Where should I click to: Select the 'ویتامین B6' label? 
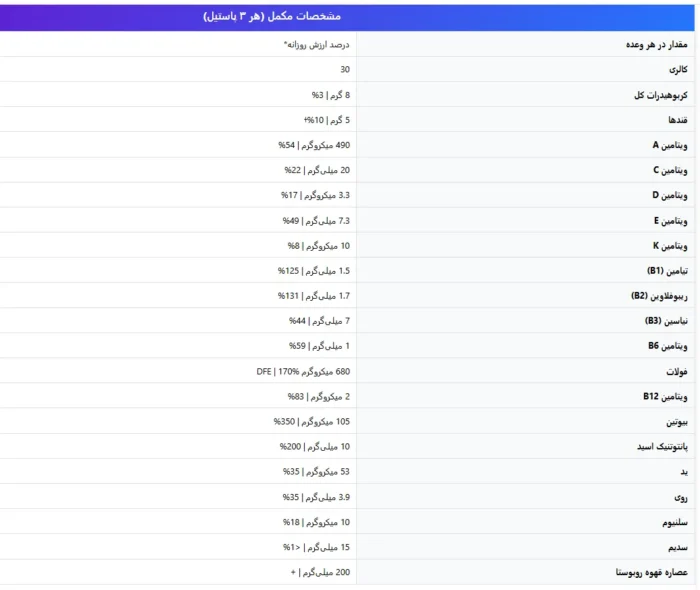(x=667, y=345)
